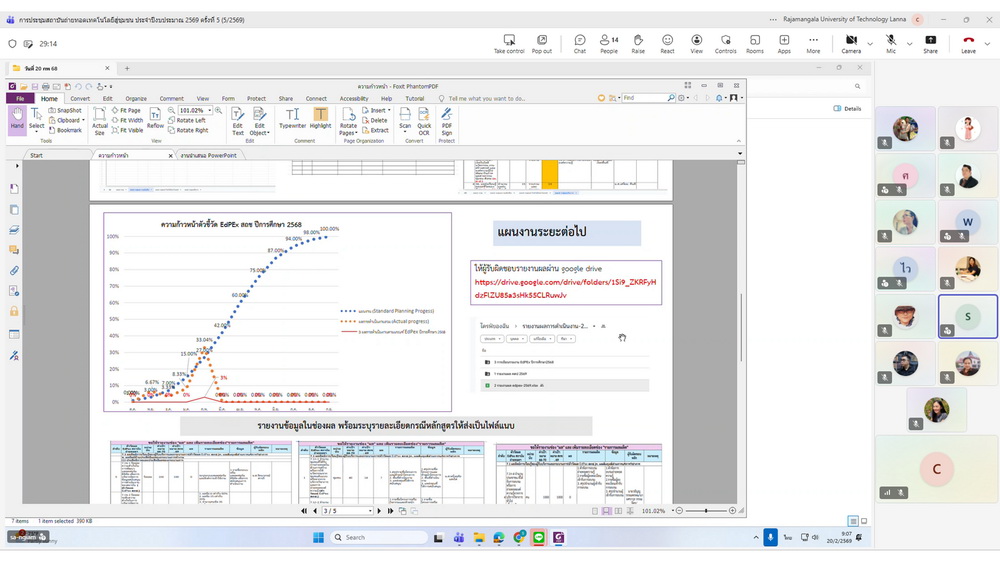Open the PDF Sign tool

point(447,119)
